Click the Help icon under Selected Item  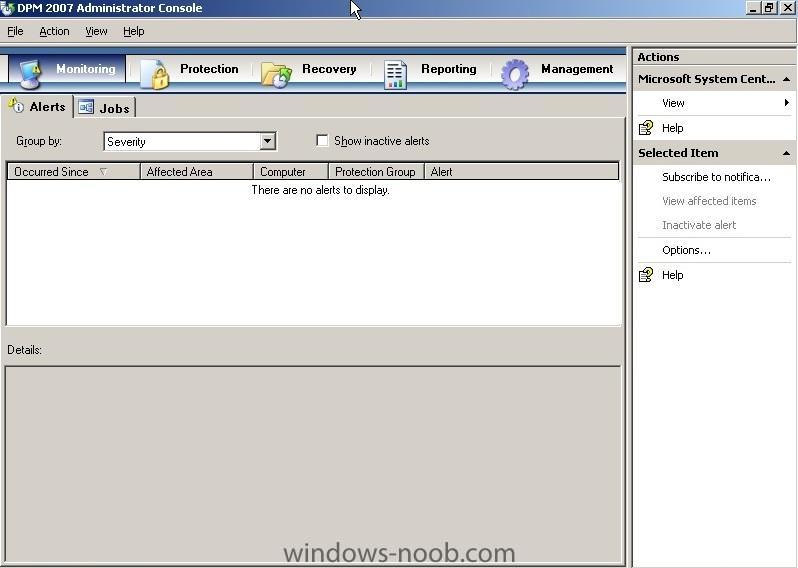click(x=646, y=275)
